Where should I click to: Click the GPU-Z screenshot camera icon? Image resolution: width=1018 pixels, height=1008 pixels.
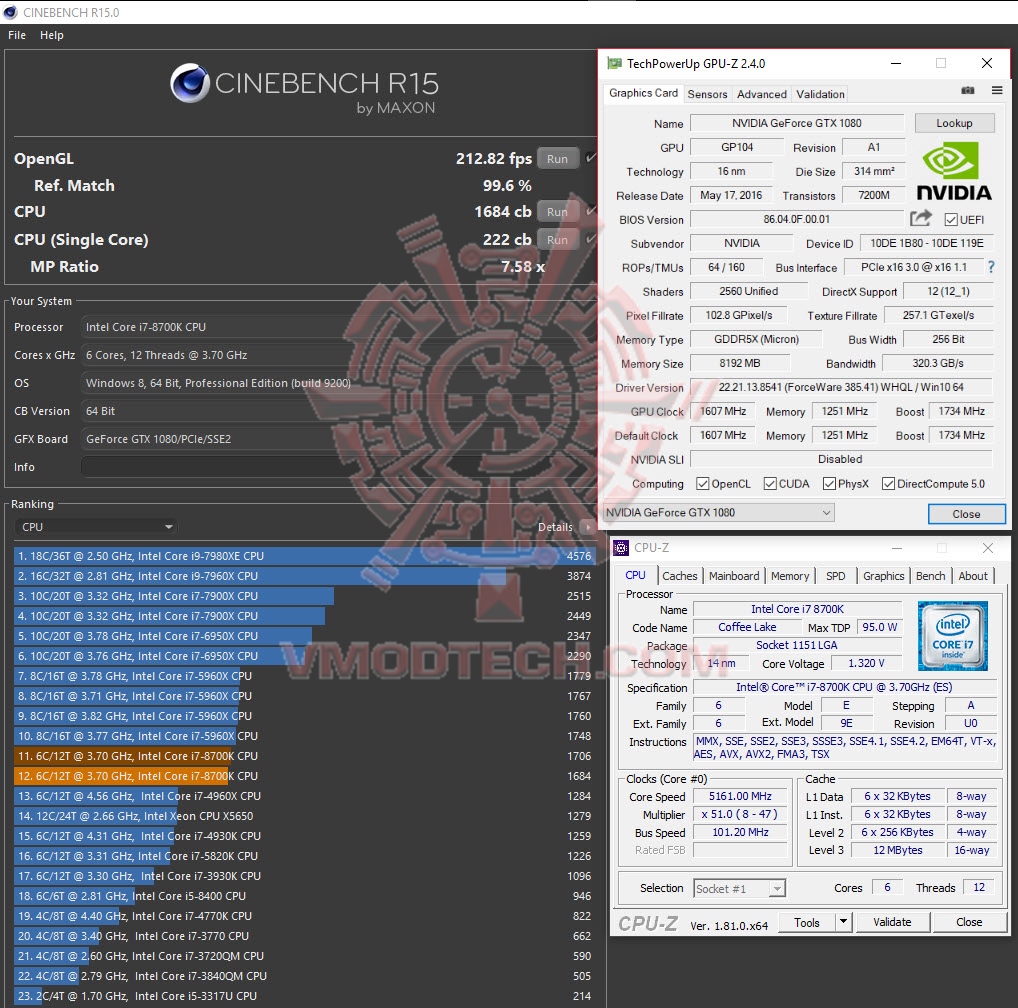pyautogui.click(x=967, y=90)
